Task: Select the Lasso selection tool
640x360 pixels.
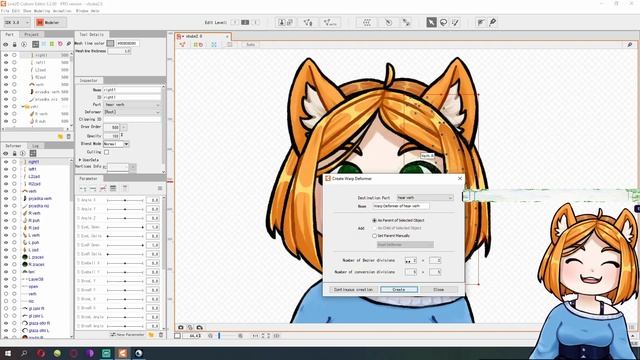Action: click(x=443, y=22)
